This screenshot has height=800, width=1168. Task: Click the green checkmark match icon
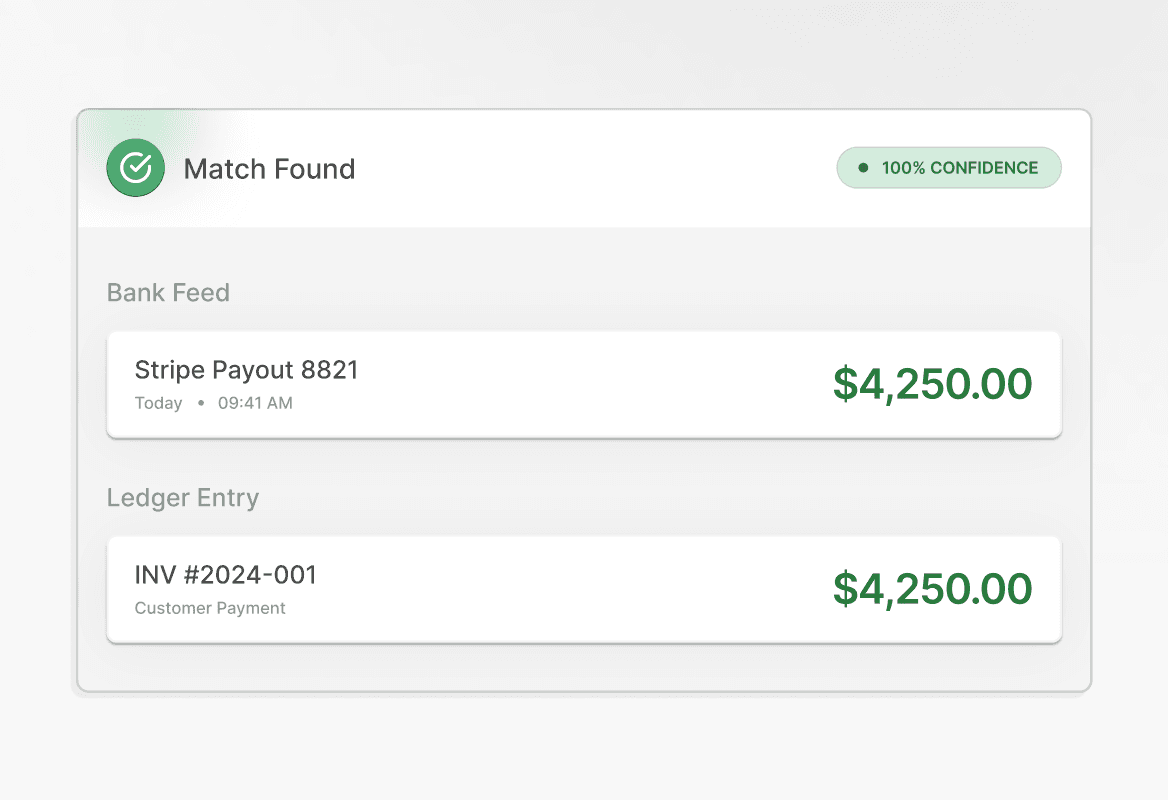[x=135, y=168]
